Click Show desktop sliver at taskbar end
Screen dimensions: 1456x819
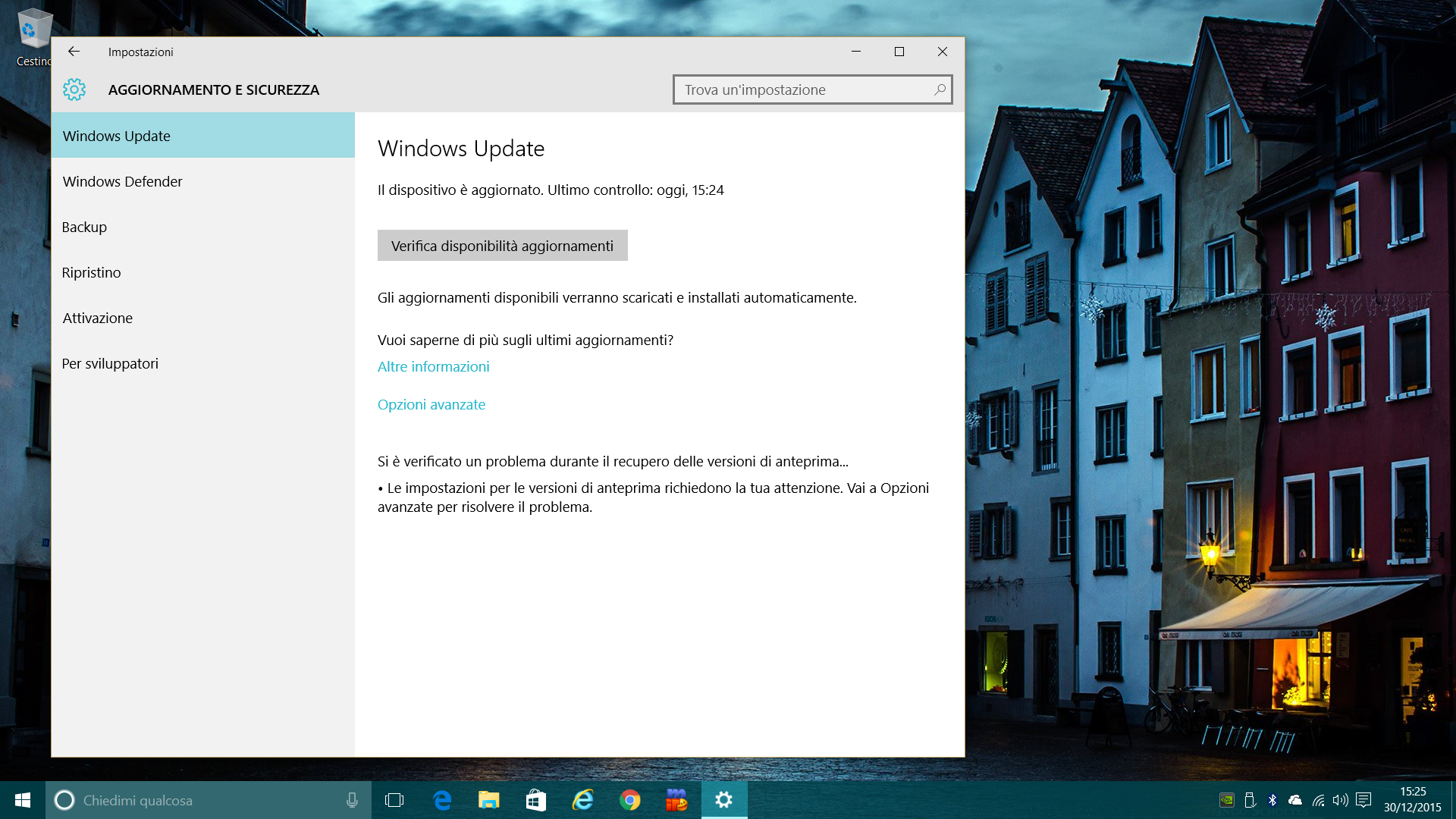tap(1453, 800)
